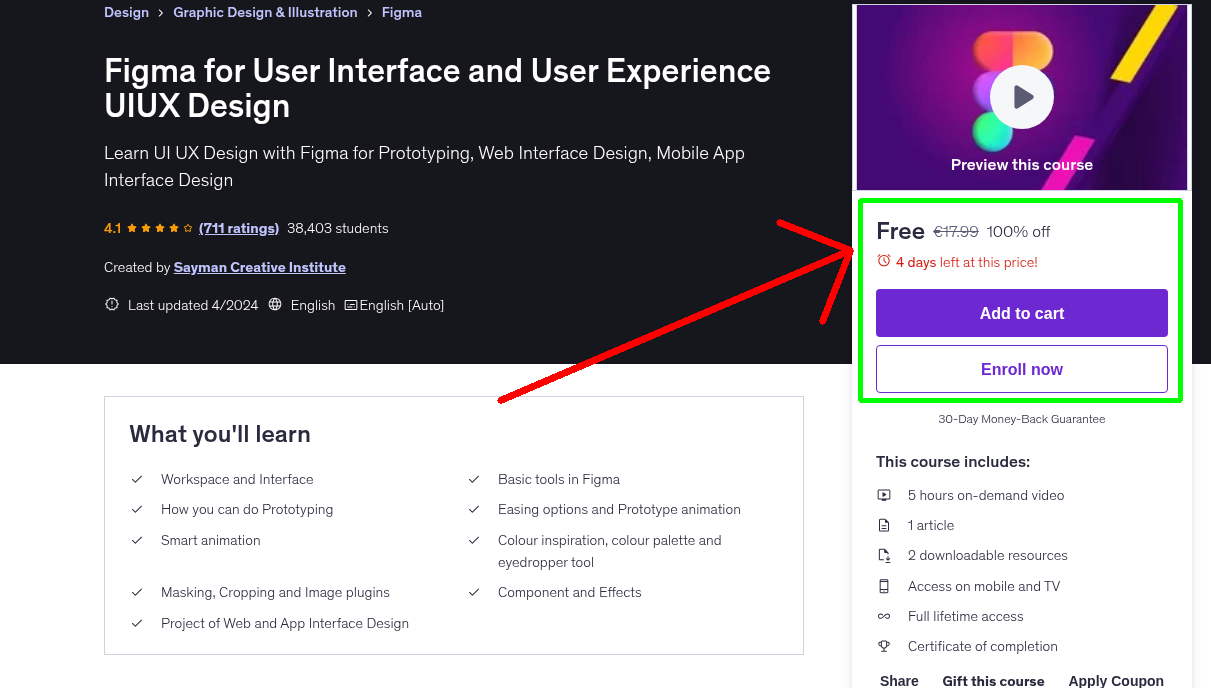Screen dimensions: 1211x688
Task: Click the article document icon
Action: (884, 525)
